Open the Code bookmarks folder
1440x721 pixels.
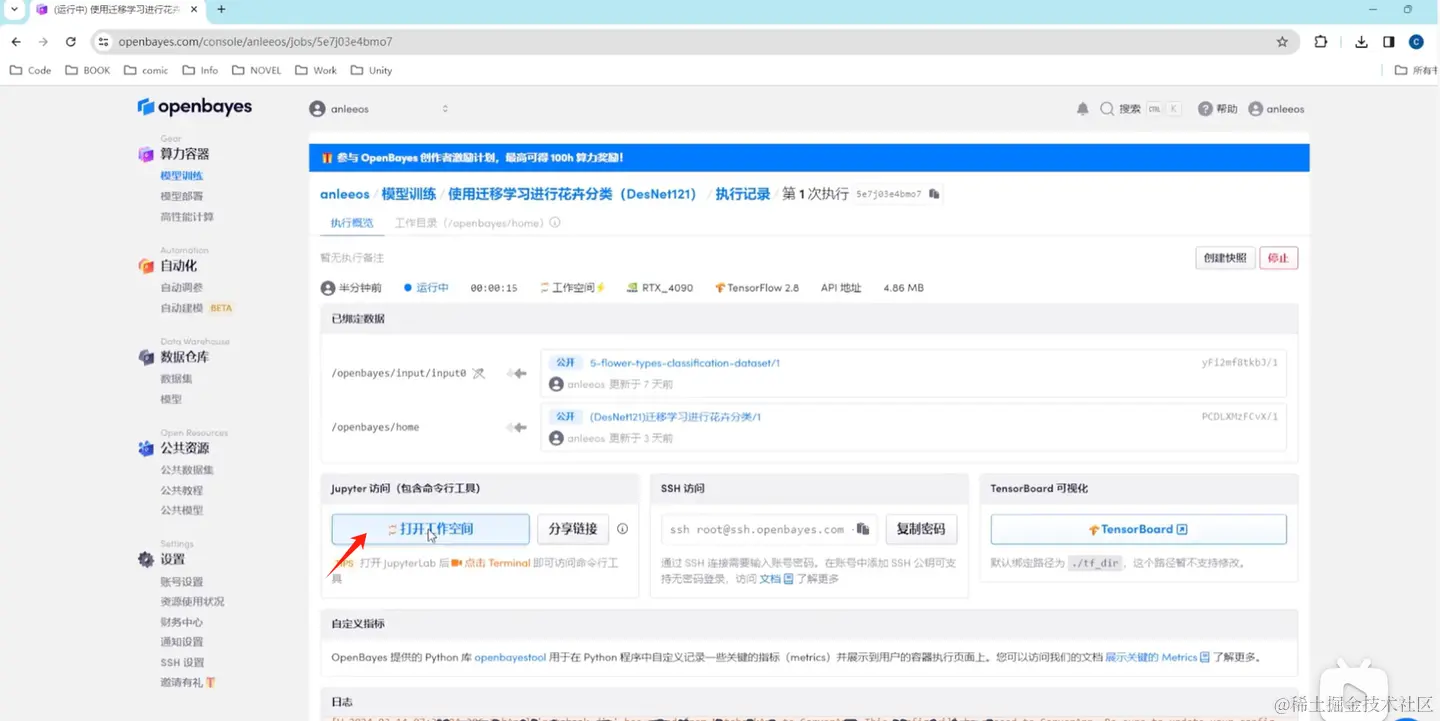[x=30, y=70]
